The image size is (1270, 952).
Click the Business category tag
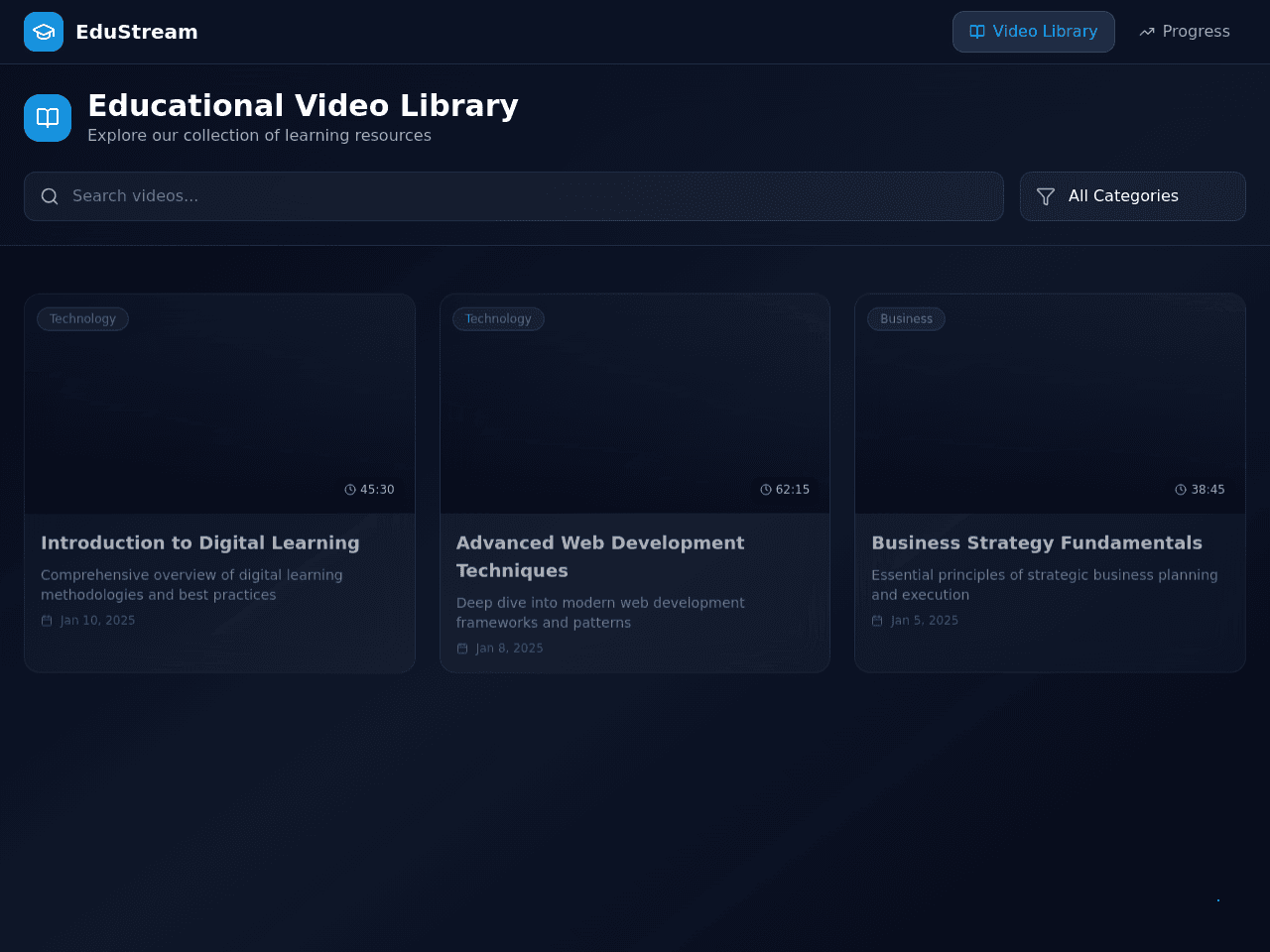click(906, 318)
